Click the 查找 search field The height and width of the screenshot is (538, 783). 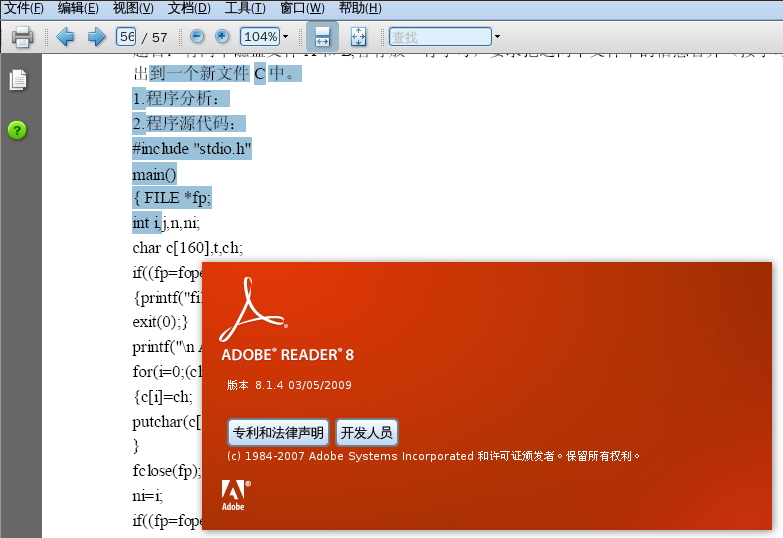click(440, 36)
